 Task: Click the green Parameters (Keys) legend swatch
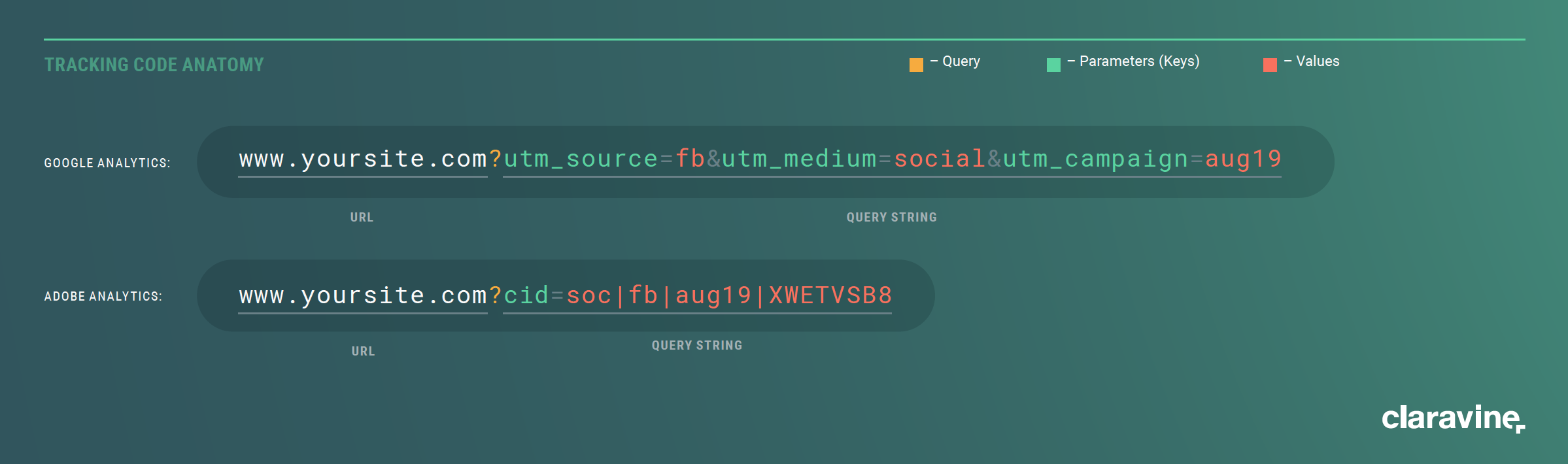pyautogui.click(x=1053, y=65)
